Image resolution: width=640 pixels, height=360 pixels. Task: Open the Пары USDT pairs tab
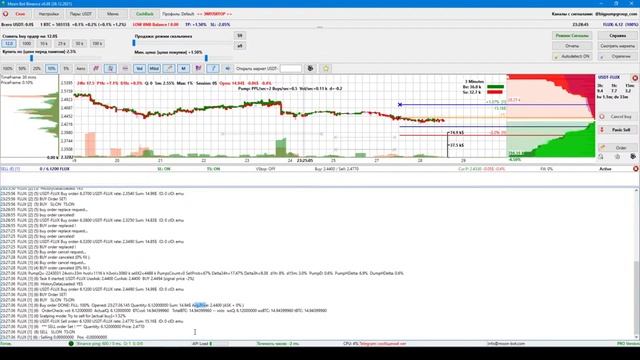(81, 14)
